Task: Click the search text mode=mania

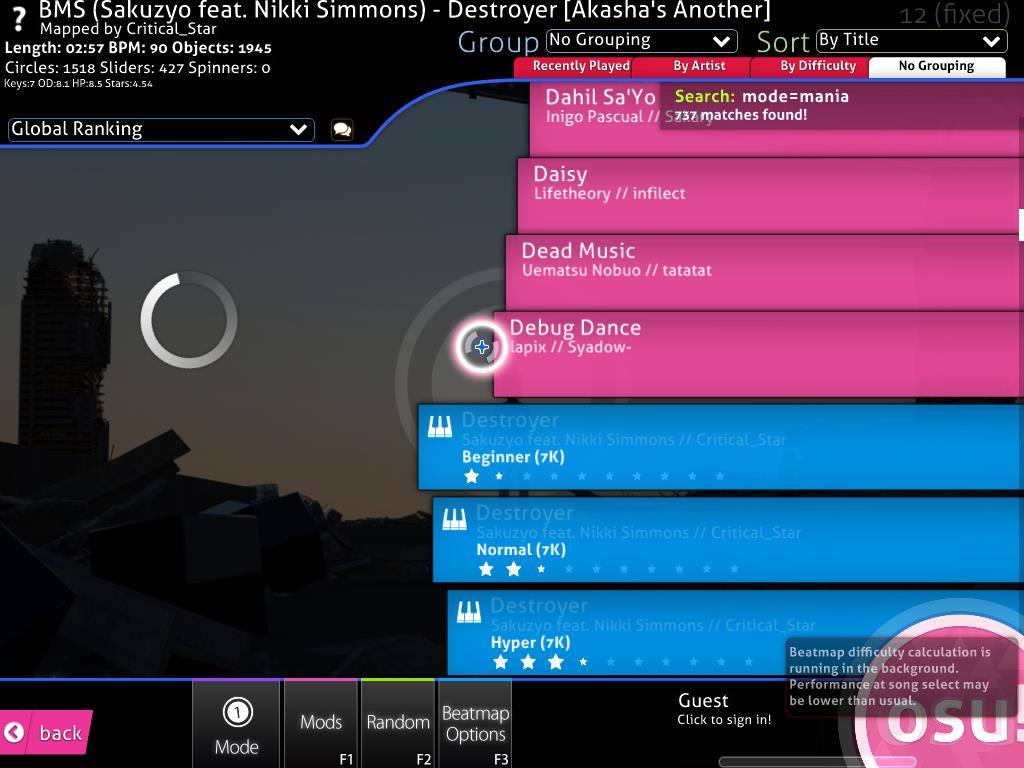Action: [795, 97]
